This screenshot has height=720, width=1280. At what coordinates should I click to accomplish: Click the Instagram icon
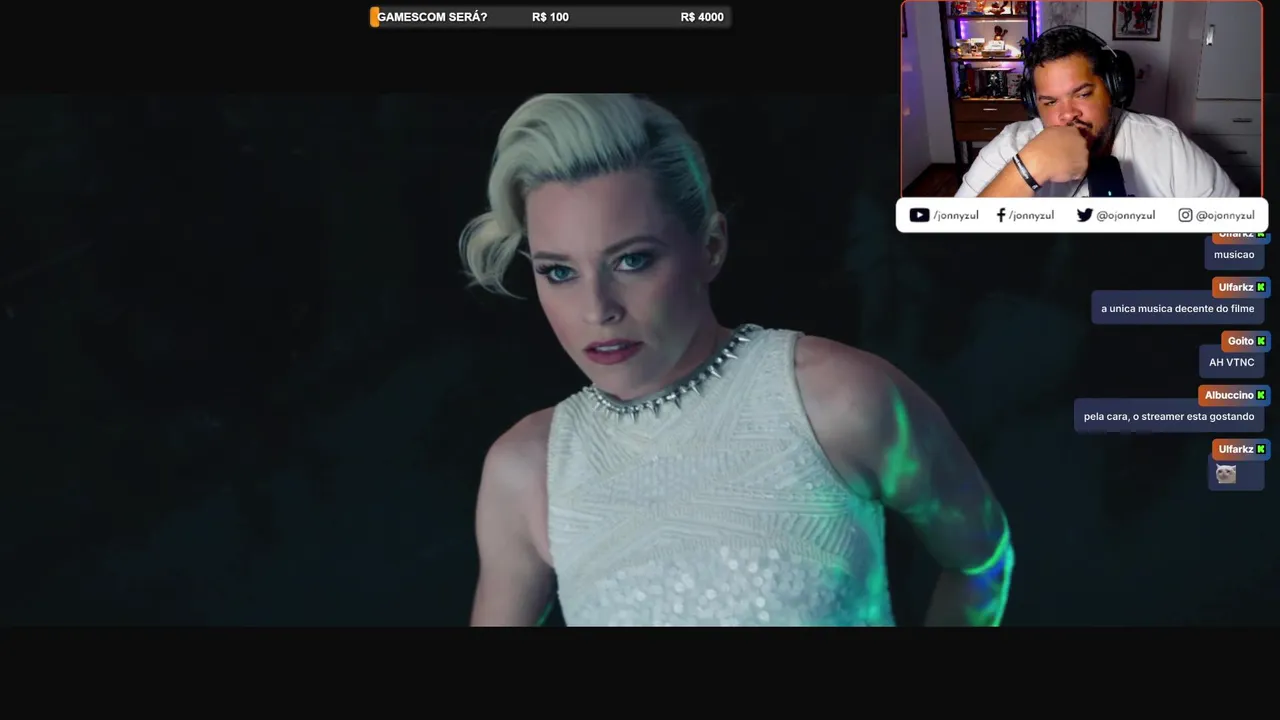pos(1185,215)
